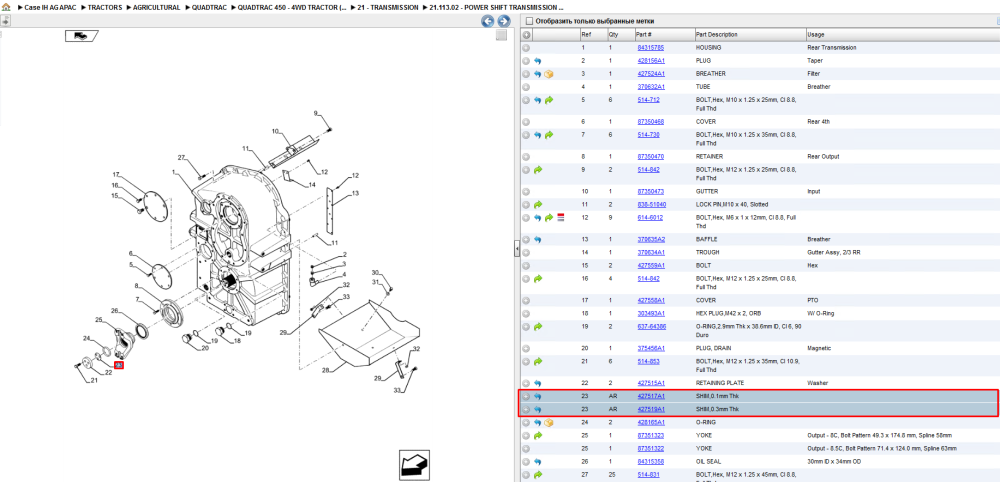Viewport: 1000px width, 482px height.
Task: Click 'PLUG, DRAIN' description cell
Action: (x=712, y=349)
